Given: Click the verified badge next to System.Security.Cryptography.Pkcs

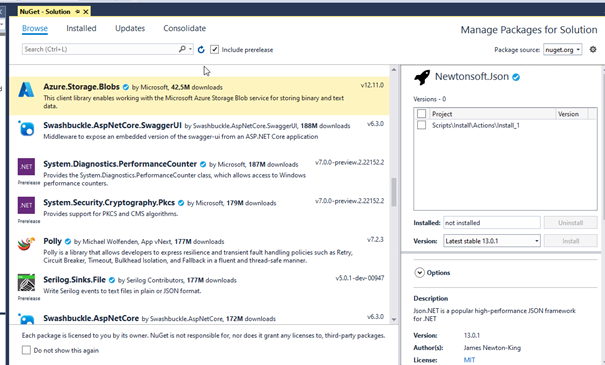Looking at the screenshot, I should [x=181, y=203].
